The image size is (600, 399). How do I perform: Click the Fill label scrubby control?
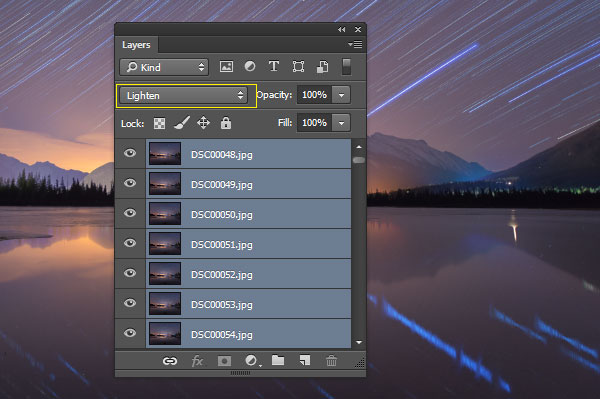(x=285, y=123)
